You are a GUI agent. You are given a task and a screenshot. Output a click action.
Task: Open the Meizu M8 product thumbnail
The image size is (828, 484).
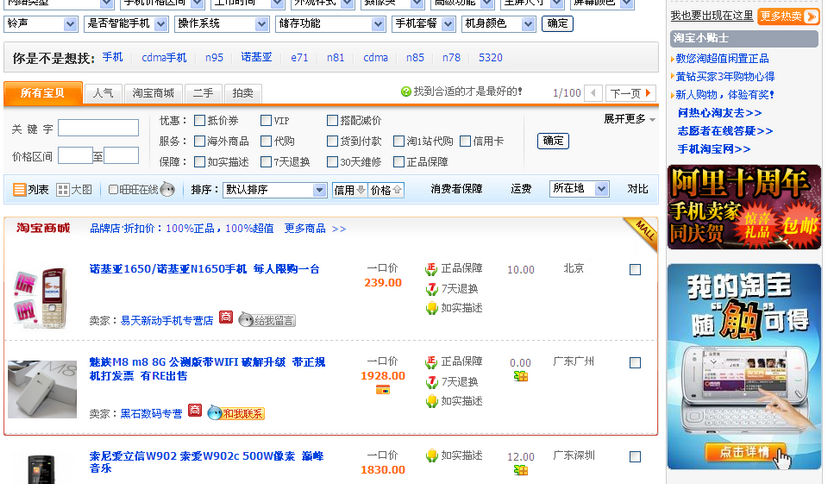tap(43, 389)
